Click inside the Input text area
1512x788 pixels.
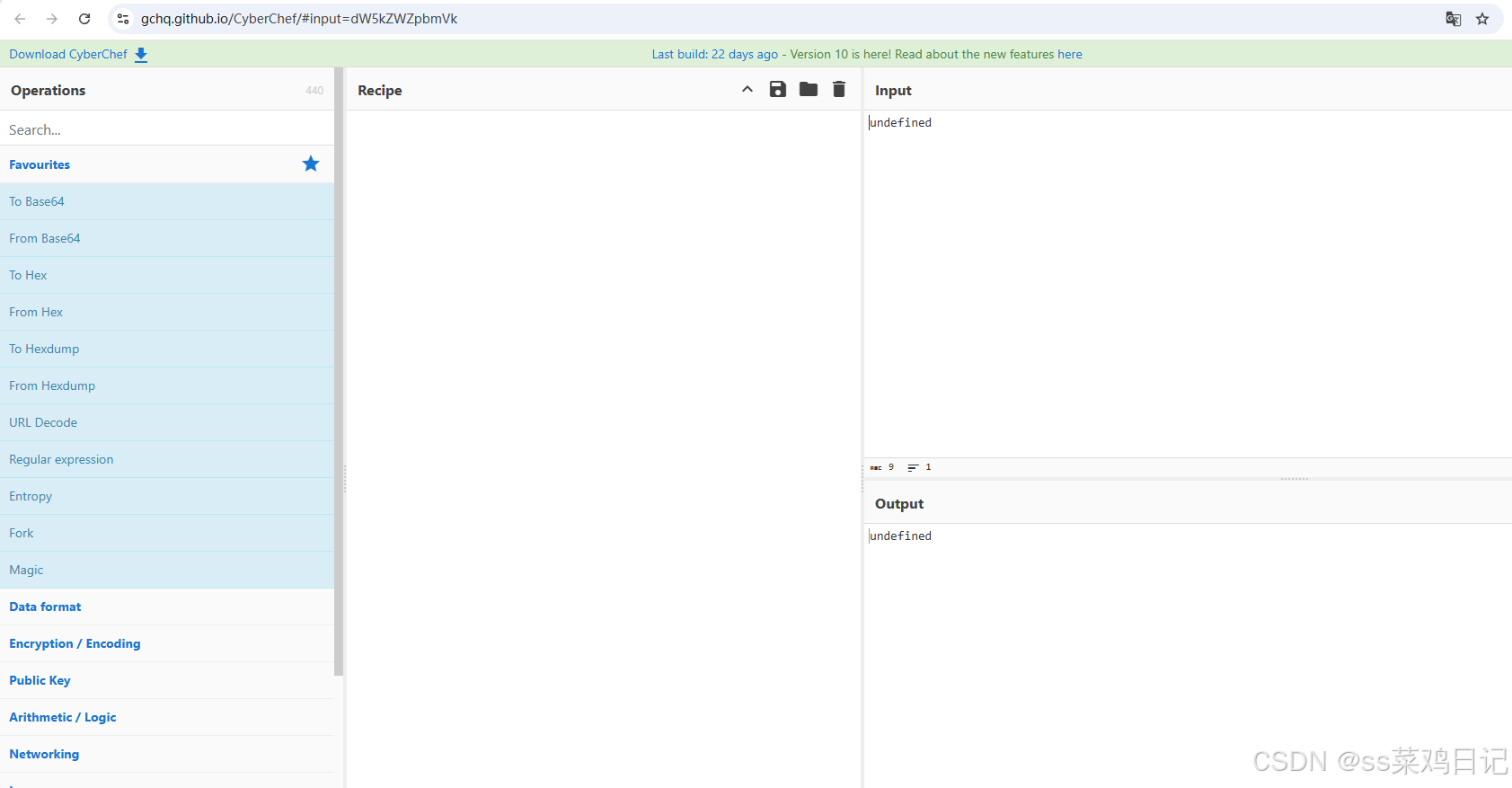1188,284
